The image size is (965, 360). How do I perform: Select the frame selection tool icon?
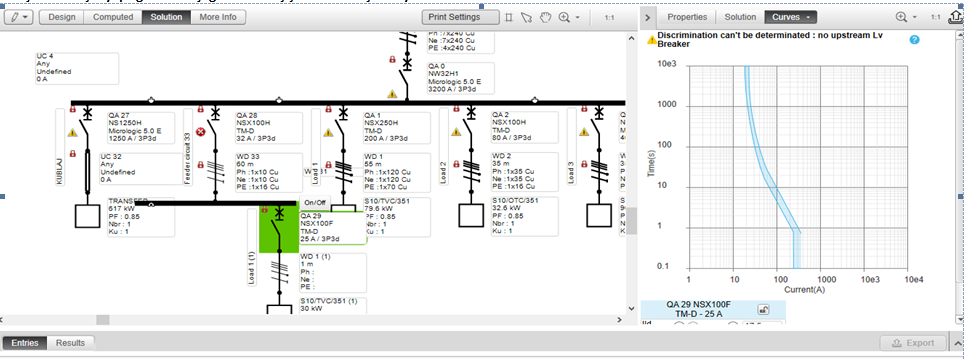point(509,17)
